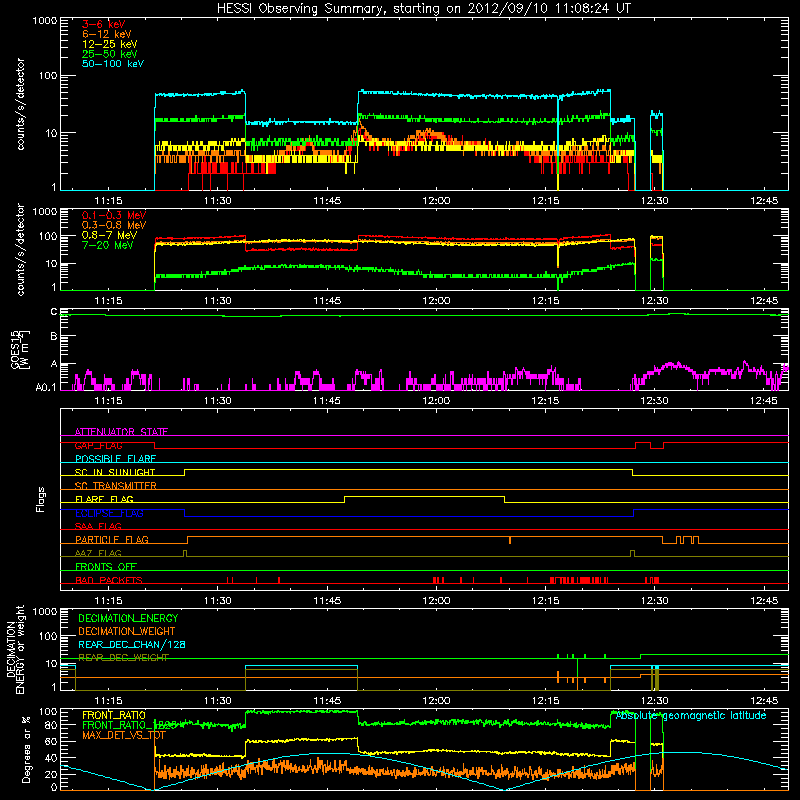Click the 12:15 tick beneath the decimation panel

click(545, 701)
